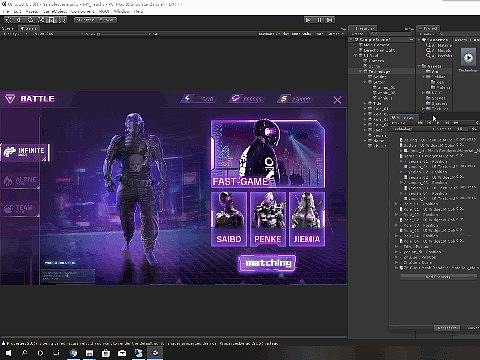
Task: Click the matching button in game view
Action: (x=268, y=263)
